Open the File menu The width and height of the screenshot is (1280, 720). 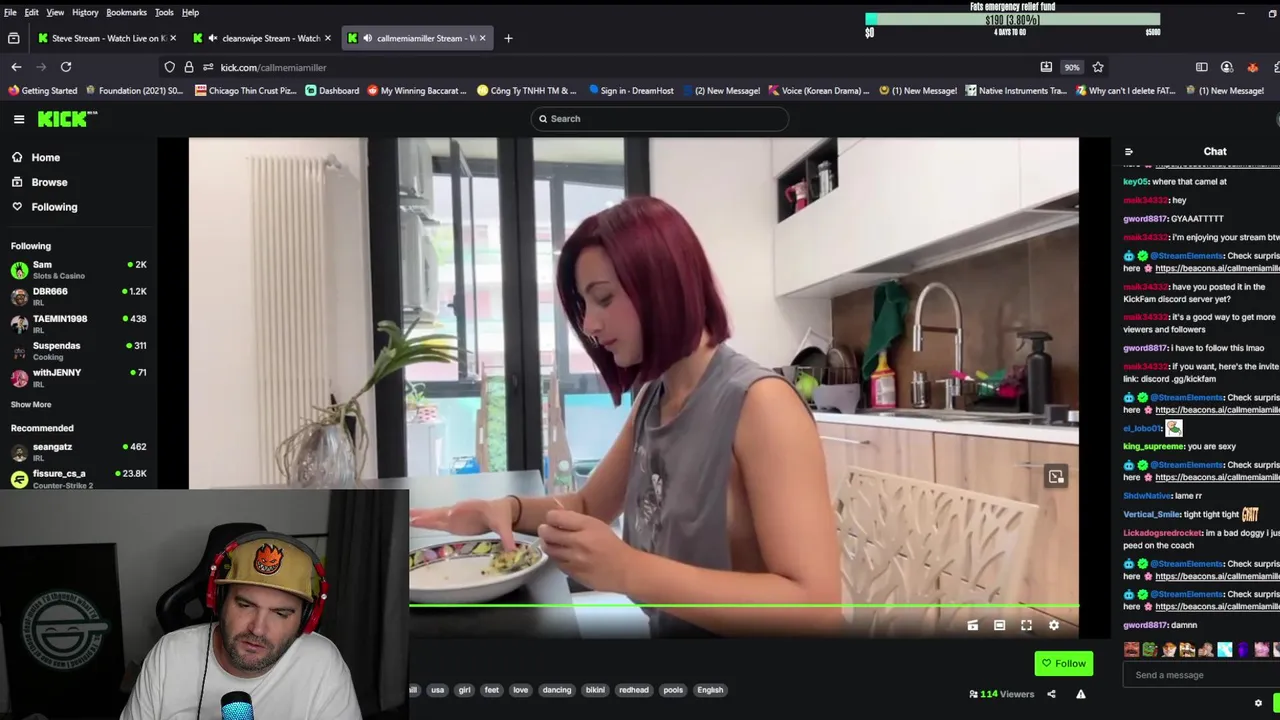click(10, 12)
